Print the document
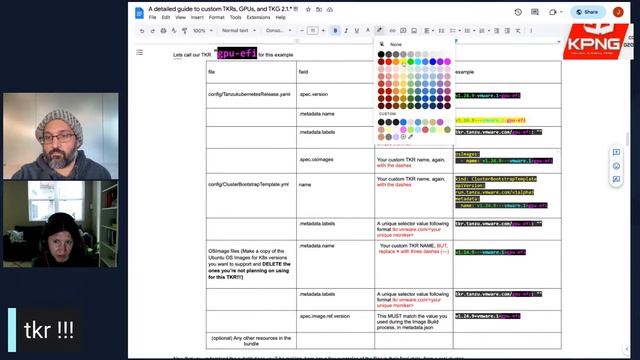The height and width of the screenshot is (360, 640). pyautogui.click(x=163, y=31)
